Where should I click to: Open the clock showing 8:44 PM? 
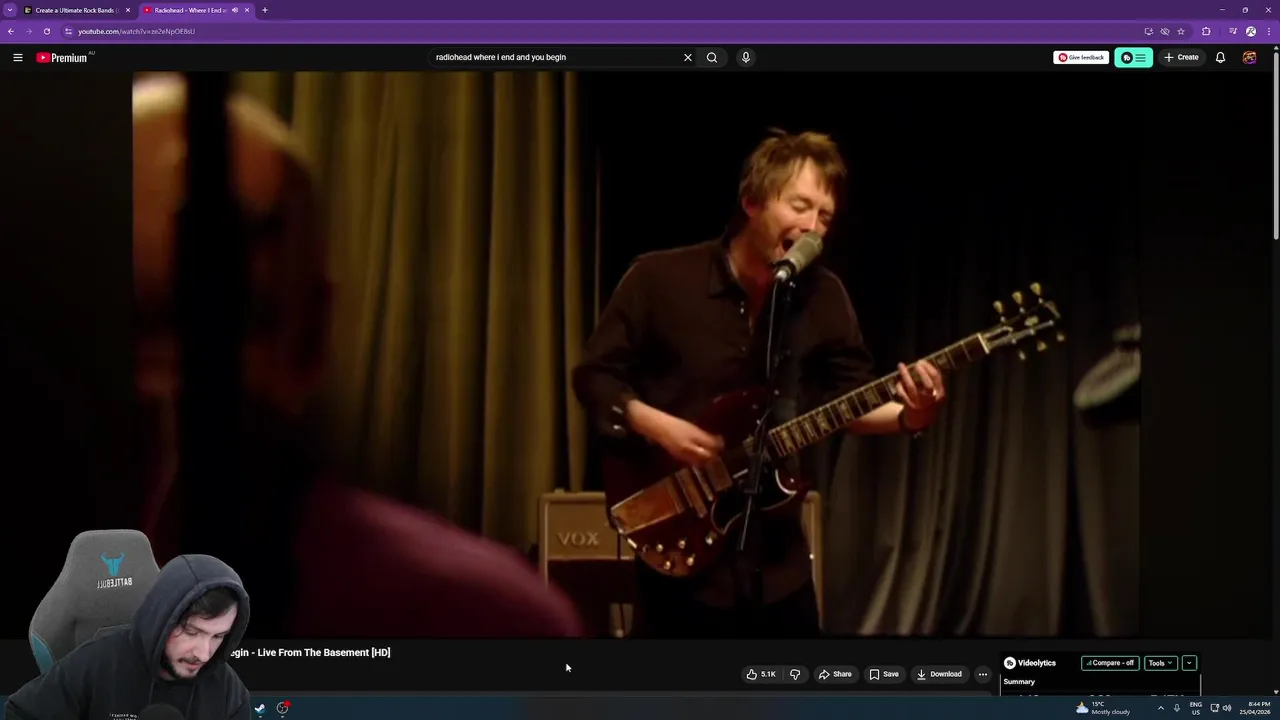[x=1255, y=708]
